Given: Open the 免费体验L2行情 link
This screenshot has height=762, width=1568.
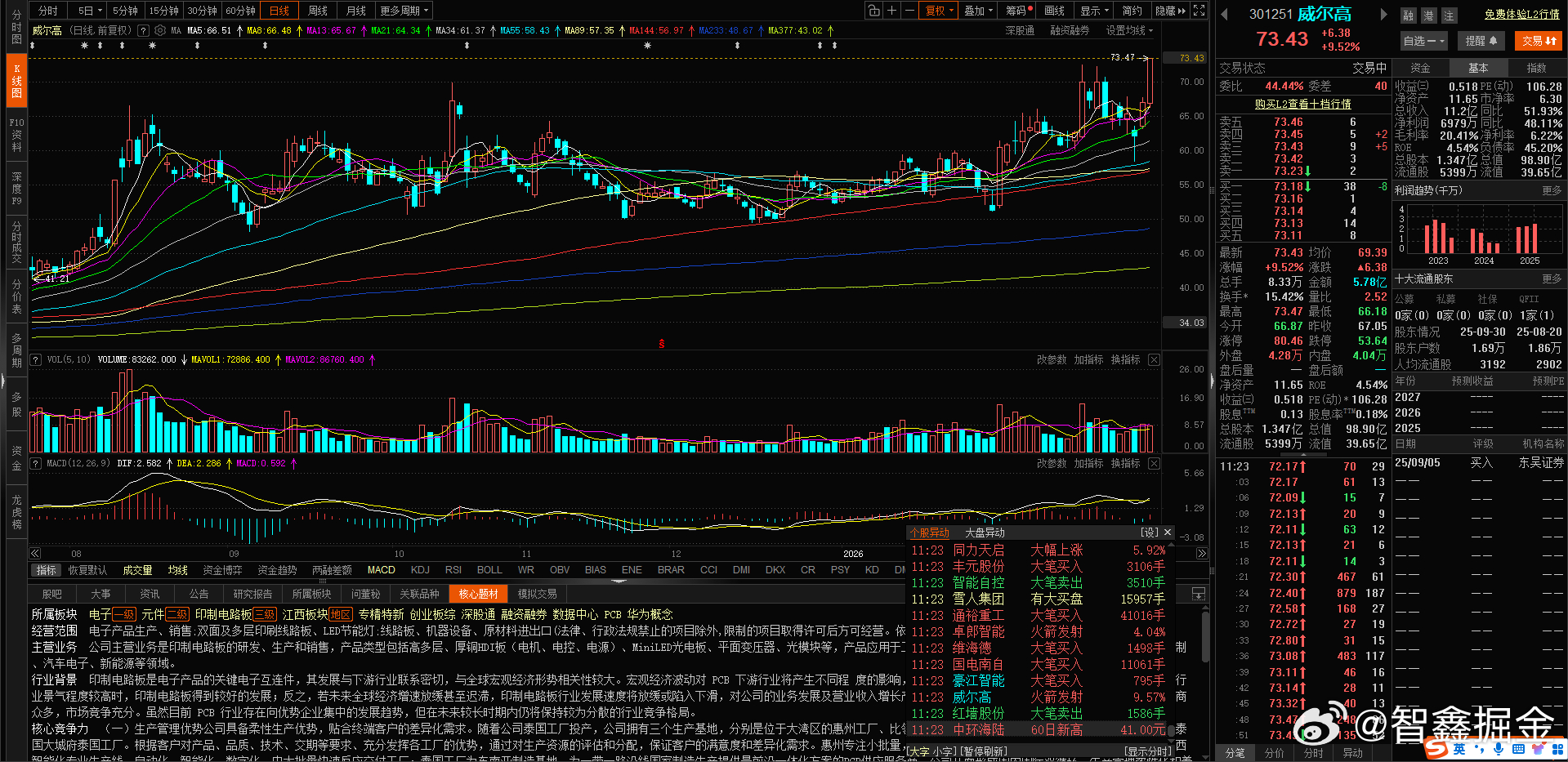Looking at the screenshot, I should coord(1522,14).
